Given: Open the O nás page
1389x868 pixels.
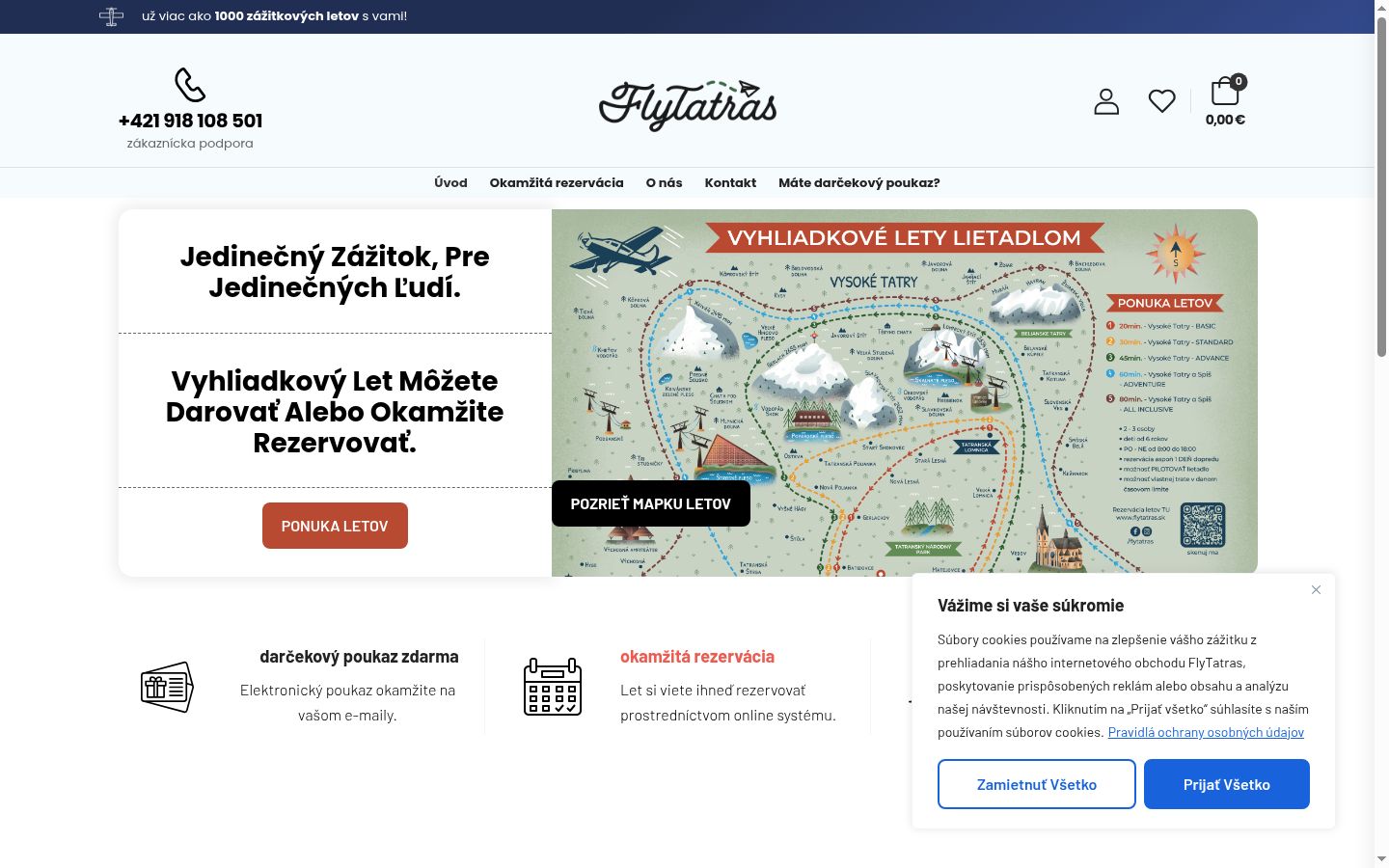Looking at the screenshot, I should [x=664, y=182].
